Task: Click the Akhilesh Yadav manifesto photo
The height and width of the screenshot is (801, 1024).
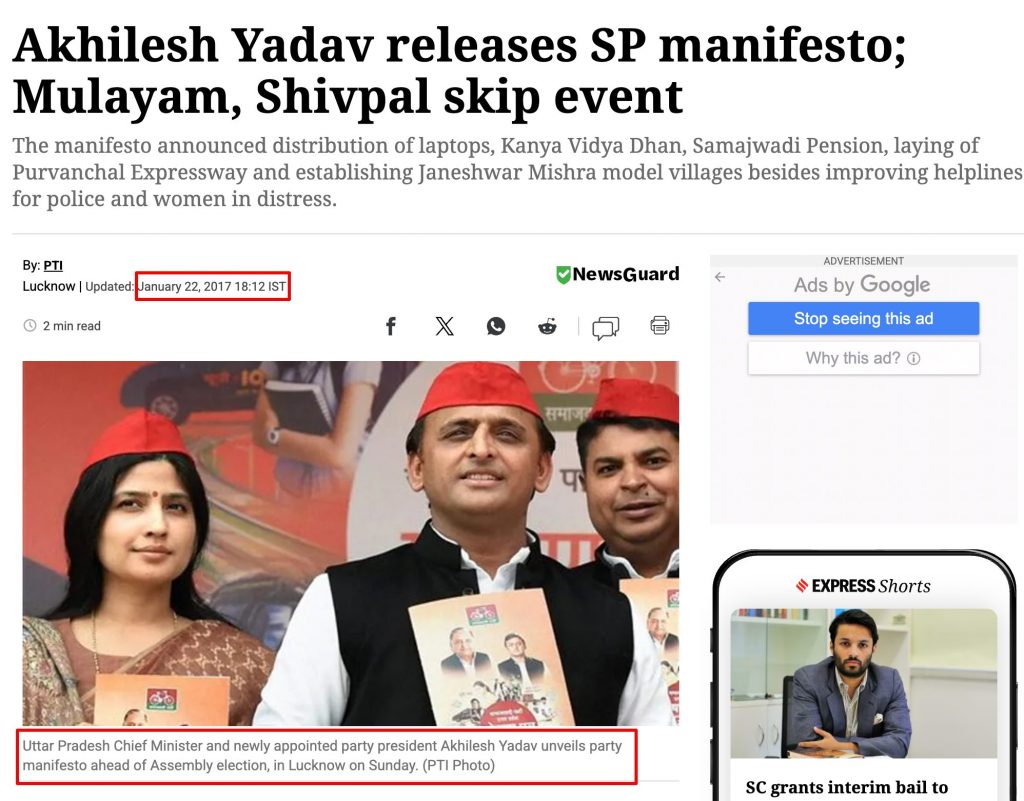Action: pos(351,543)
